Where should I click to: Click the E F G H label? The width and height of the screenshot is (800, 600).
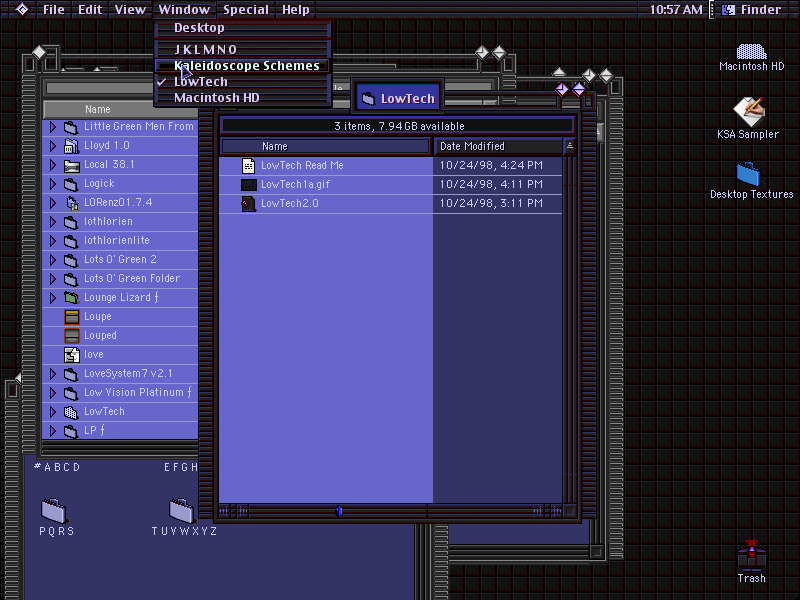(181, 467)
